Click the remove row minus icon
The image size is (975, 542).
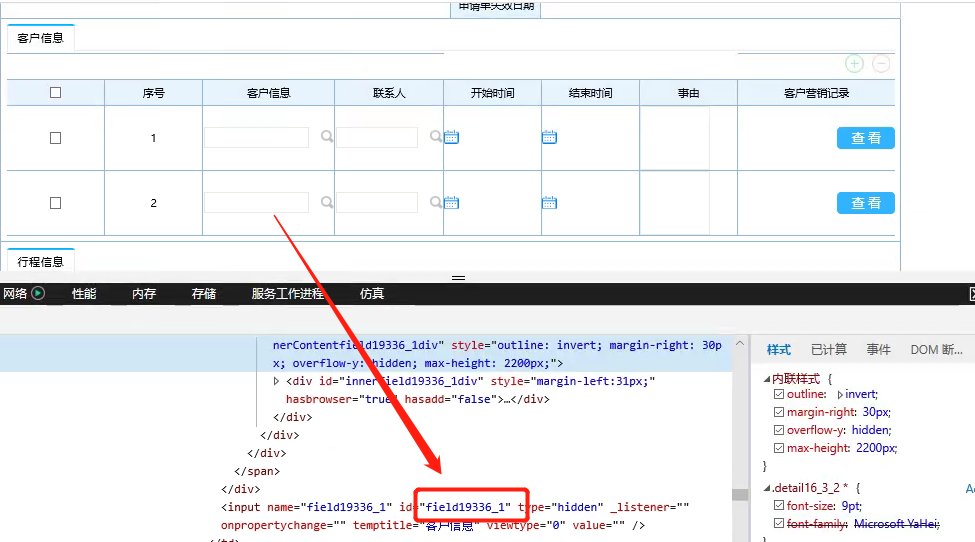881,63
